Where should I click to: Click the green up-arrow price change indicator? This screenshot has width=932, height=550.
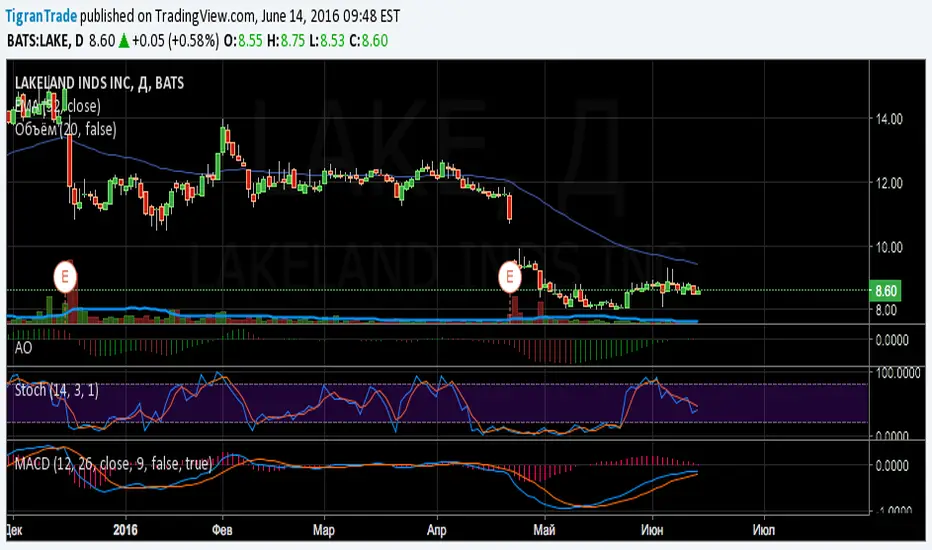(x=124, y=41)
